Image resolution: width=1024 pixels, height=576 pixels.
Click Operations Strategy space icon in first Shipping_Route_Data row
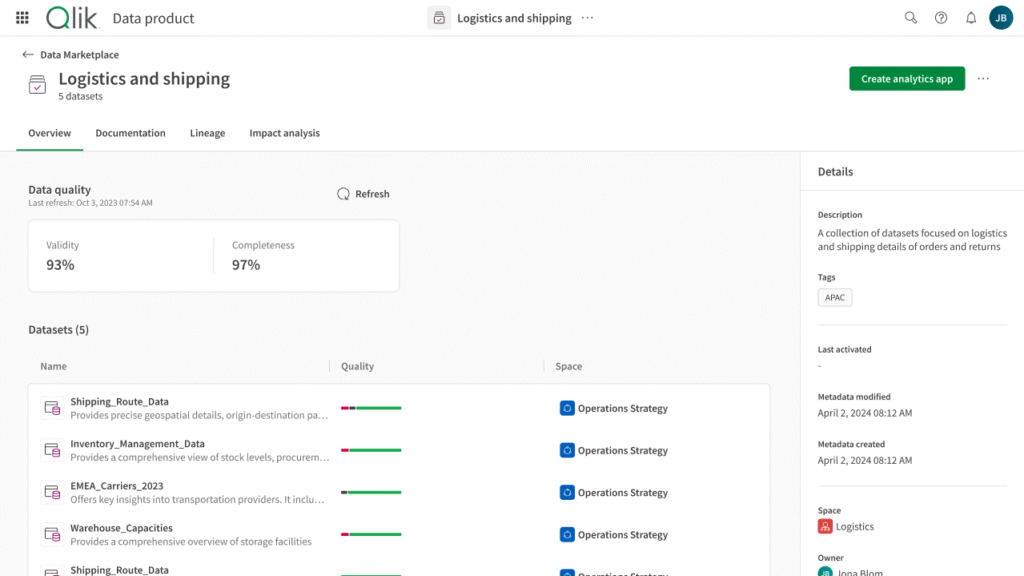pos(567,408)
